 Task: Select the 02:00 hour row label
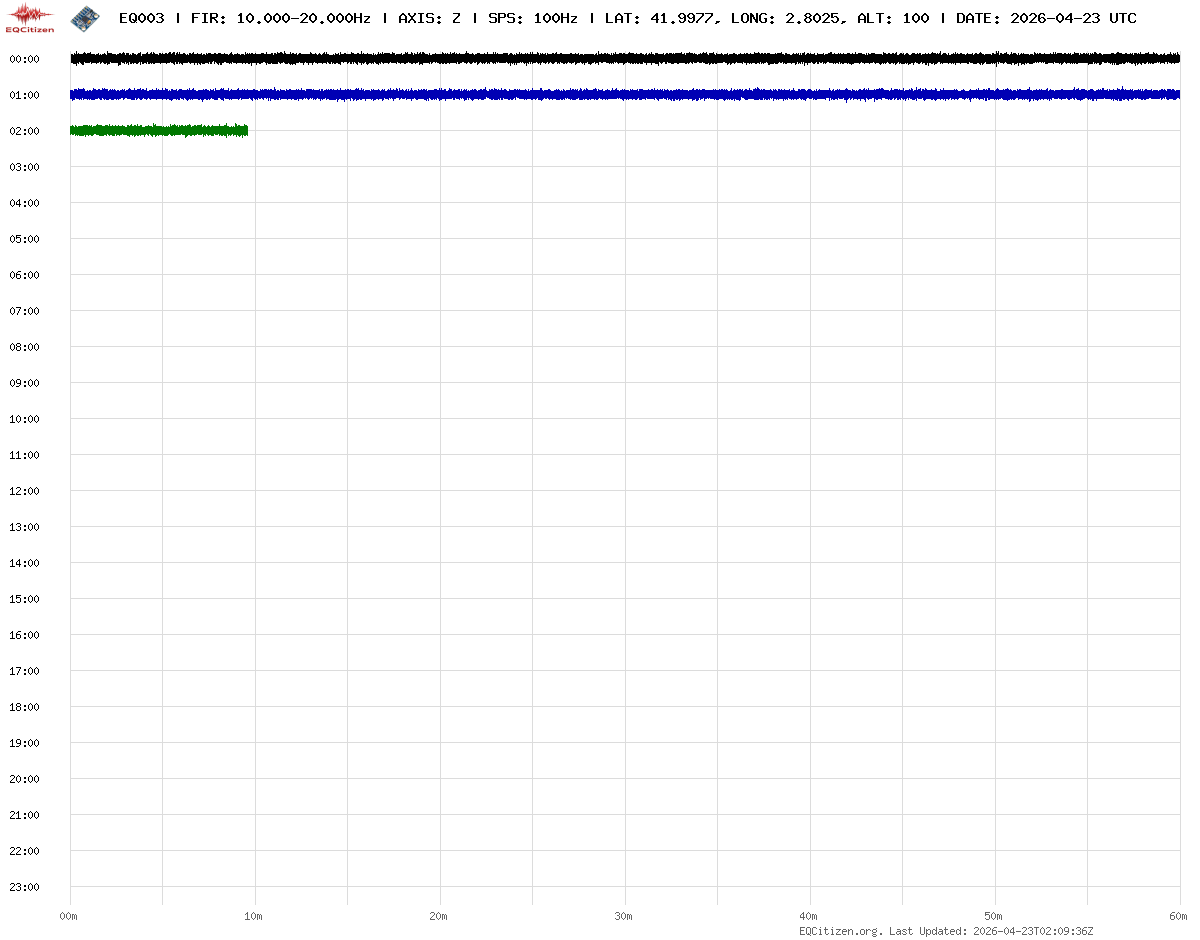(x=24, y=131)
